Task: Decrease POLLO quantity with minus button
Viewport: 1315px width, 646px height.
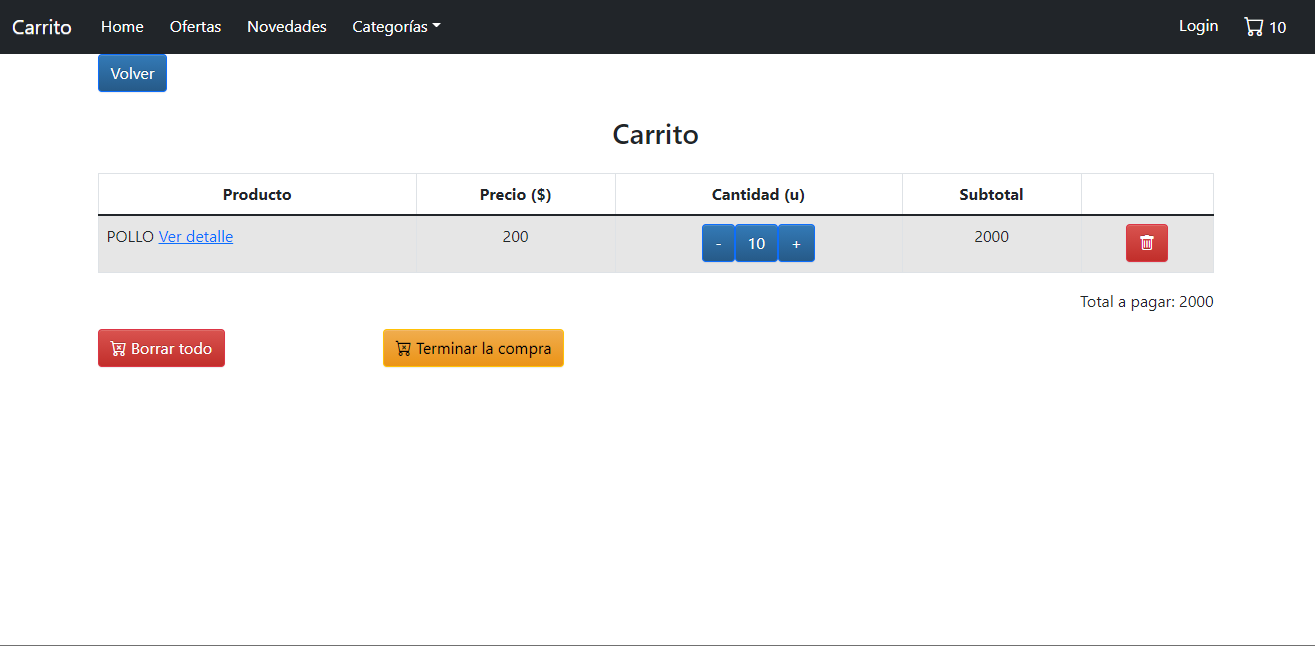Action: tap(718, 243)
